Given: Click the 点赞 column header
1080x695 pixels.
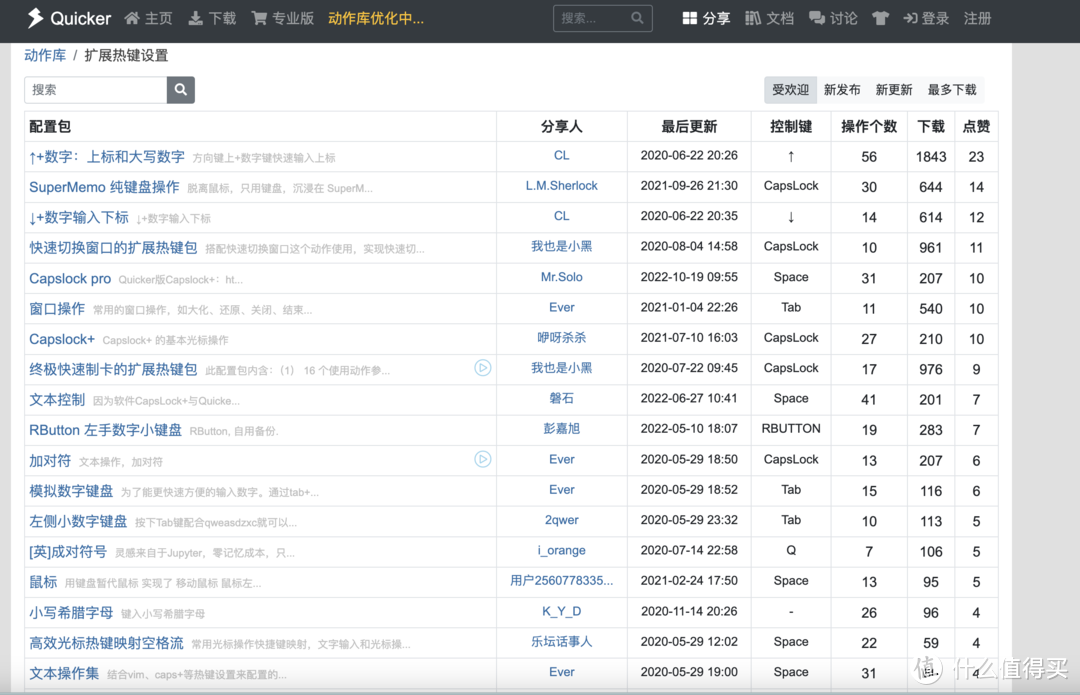Looking at the screenshot, I should click(976, 127).
